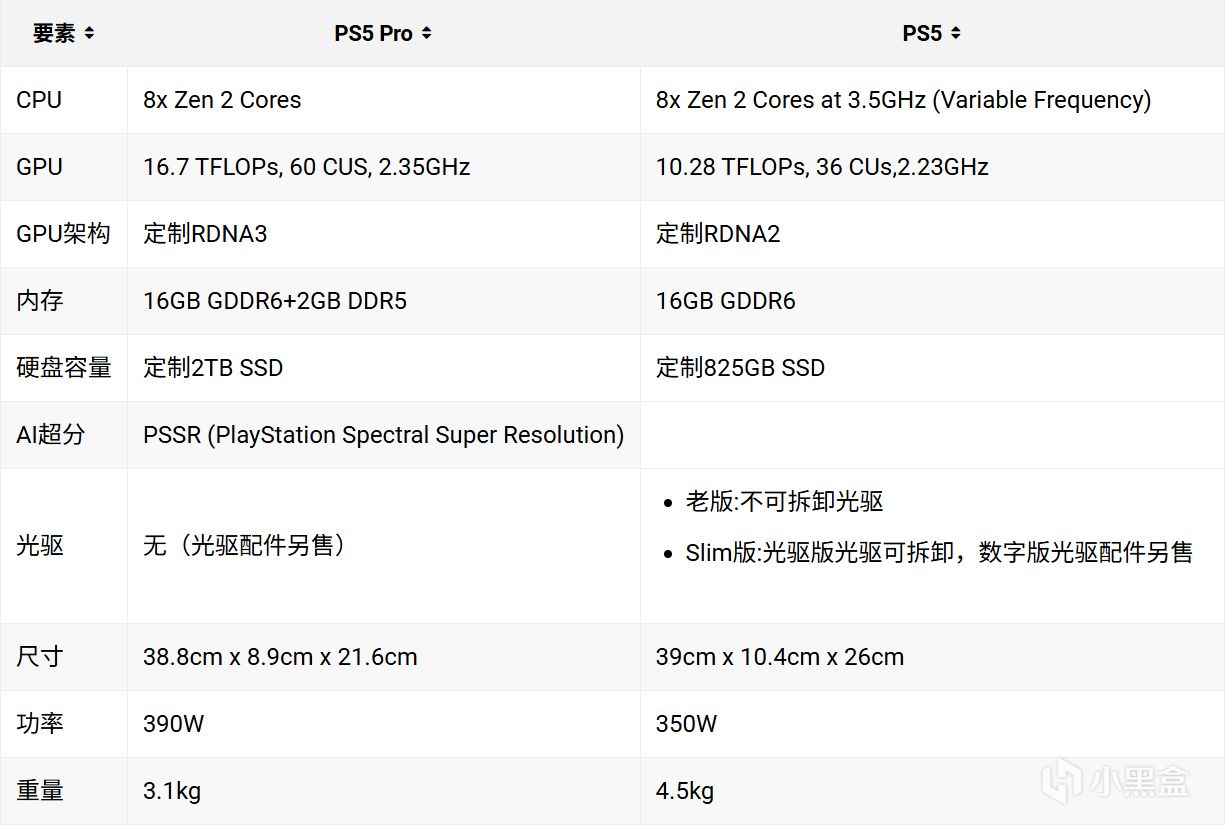Viewport: 1225px width, 825px height.
Task: Click the sort arrows beside the PS5 header
Action: click(955, 34)
